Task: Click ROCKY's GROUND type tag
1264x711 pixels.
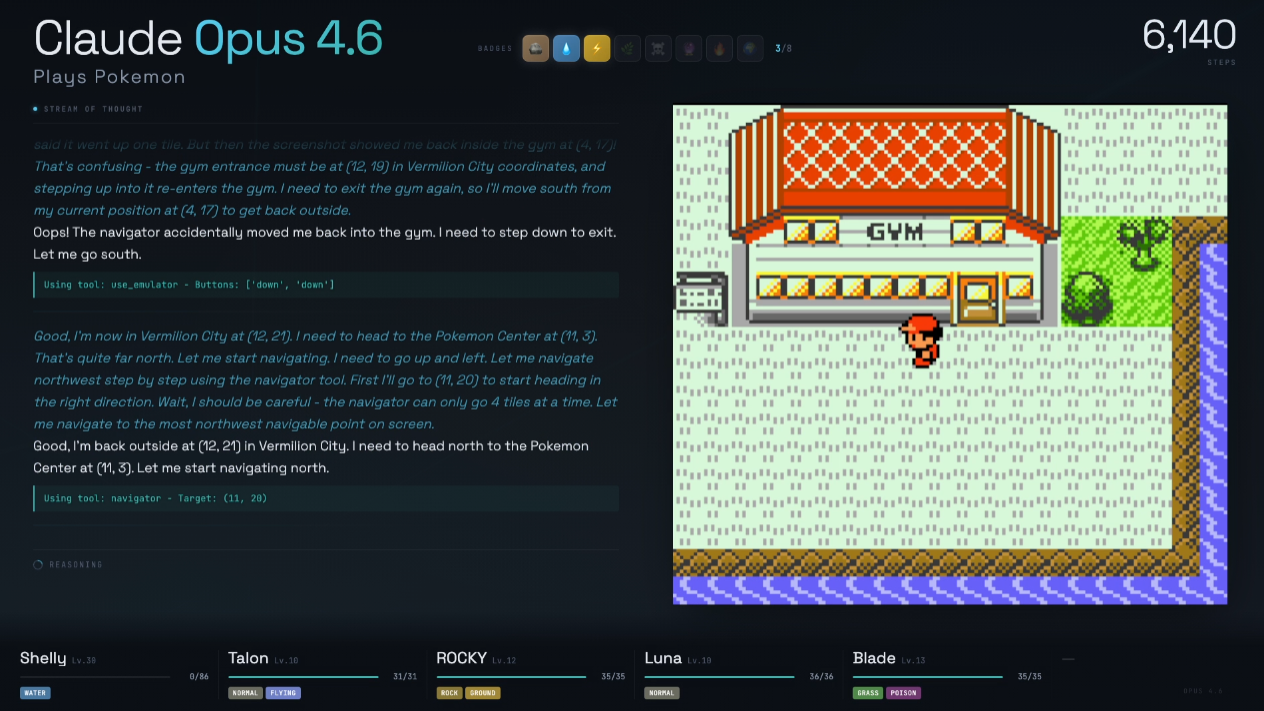Action: 483,693
